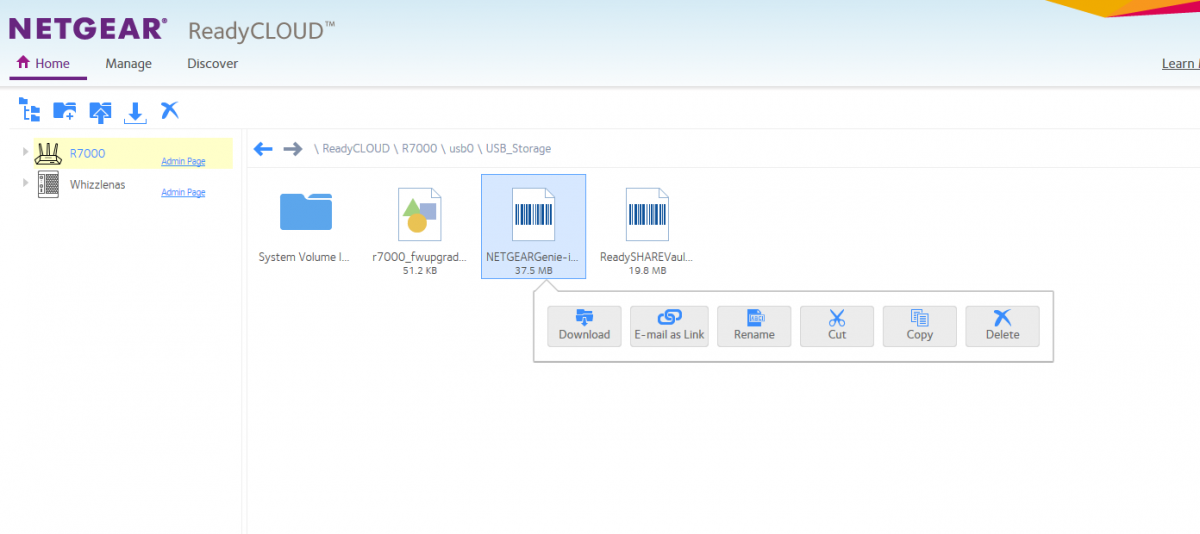Click the folder tree view toolbar icon
The width and height of the screenshot is (1200, 534).
(x=30, y=110)
